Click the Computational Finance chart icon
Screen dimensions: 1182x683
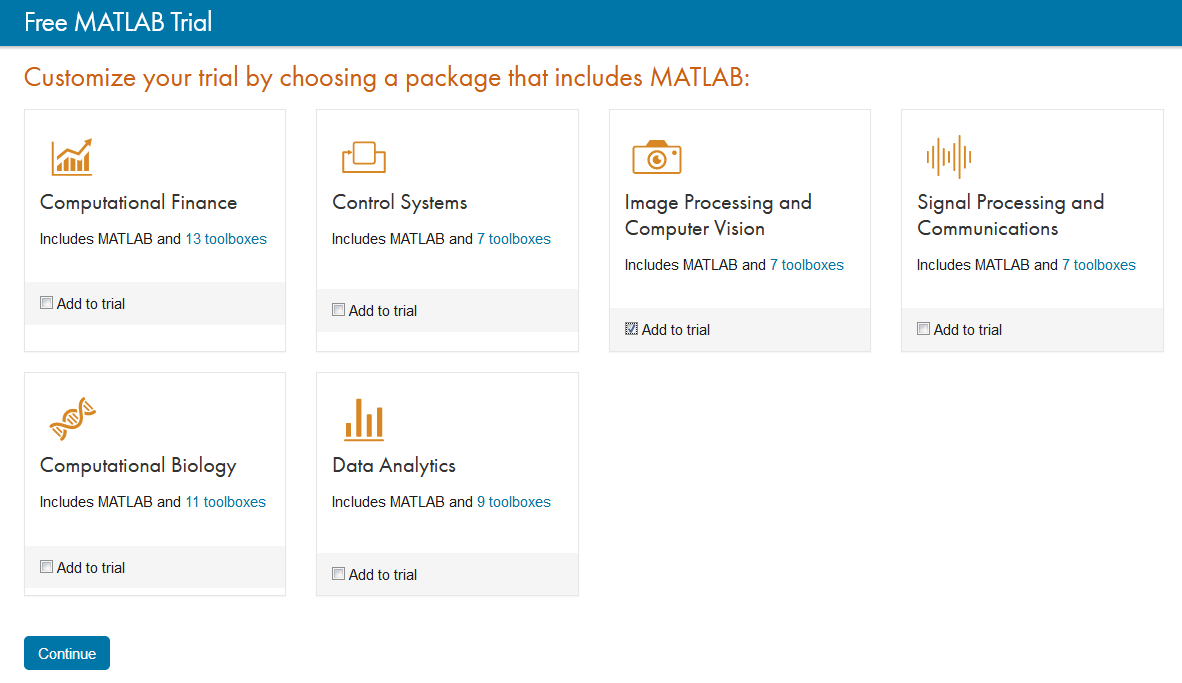(72, 157)
